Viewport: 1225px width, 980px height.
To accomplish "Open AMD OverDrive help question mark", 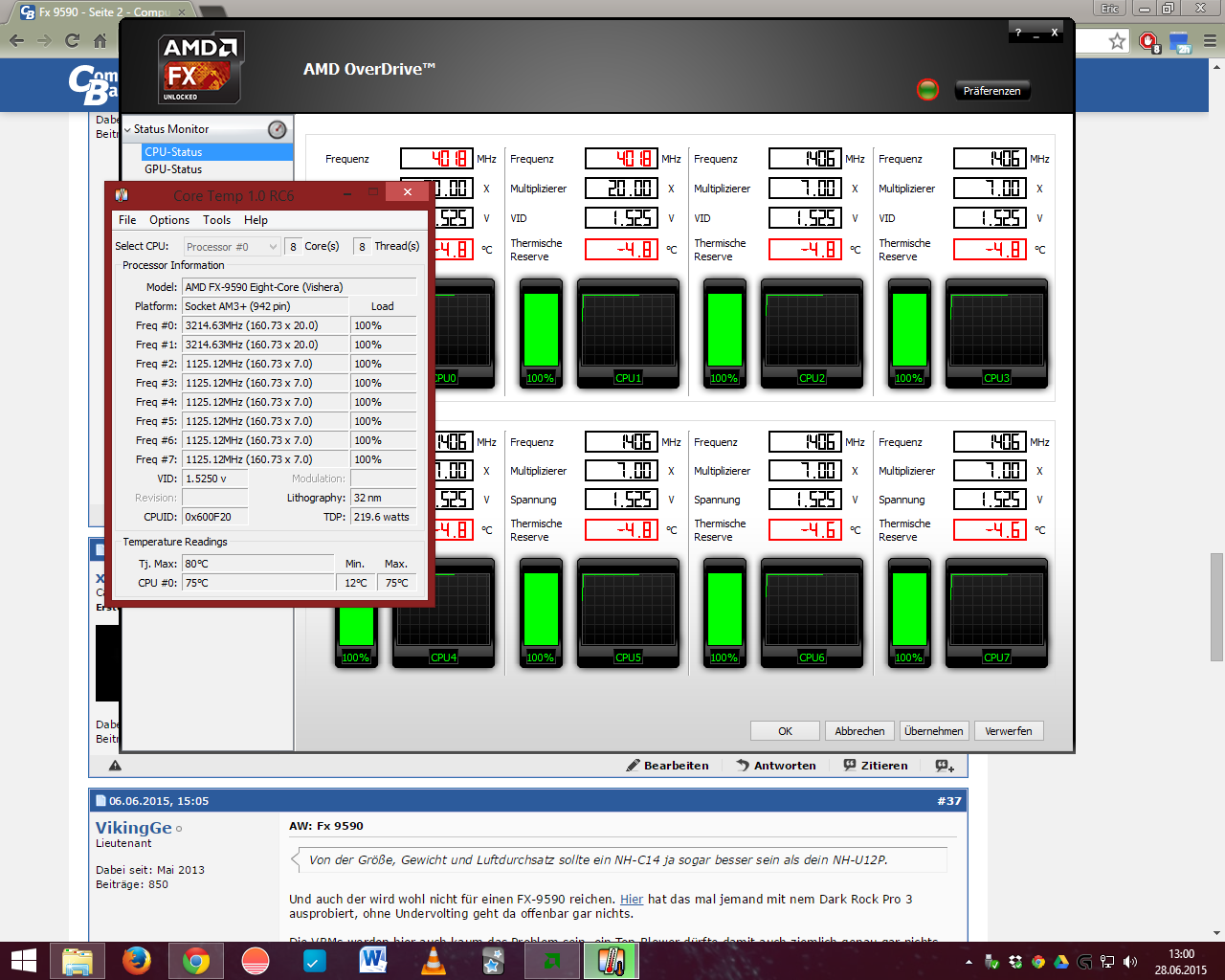I will tap(1018, 33).
